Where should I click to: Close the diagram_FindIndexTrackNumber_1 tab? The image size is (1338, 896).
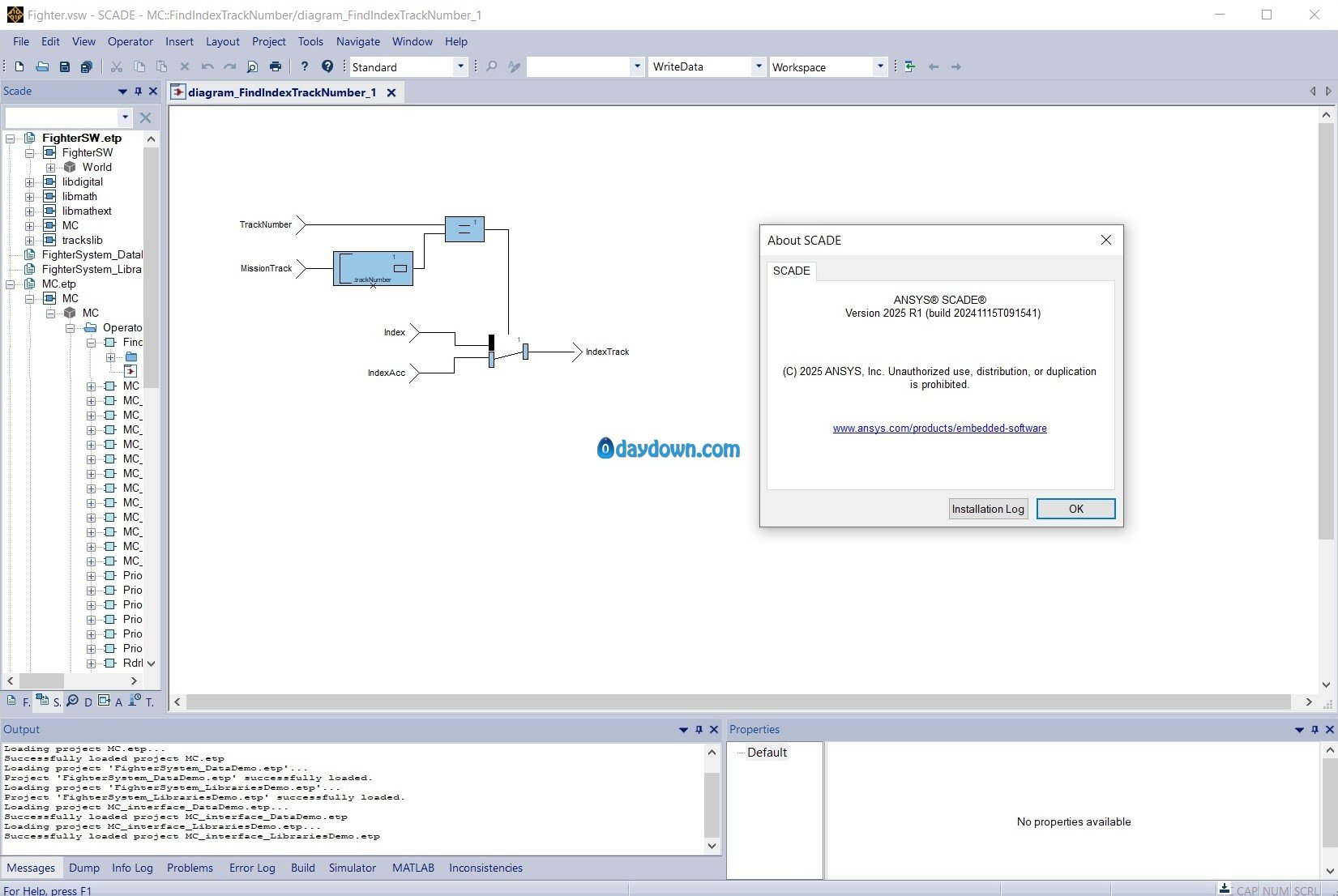pyautogui.click(x=391, y=93)
